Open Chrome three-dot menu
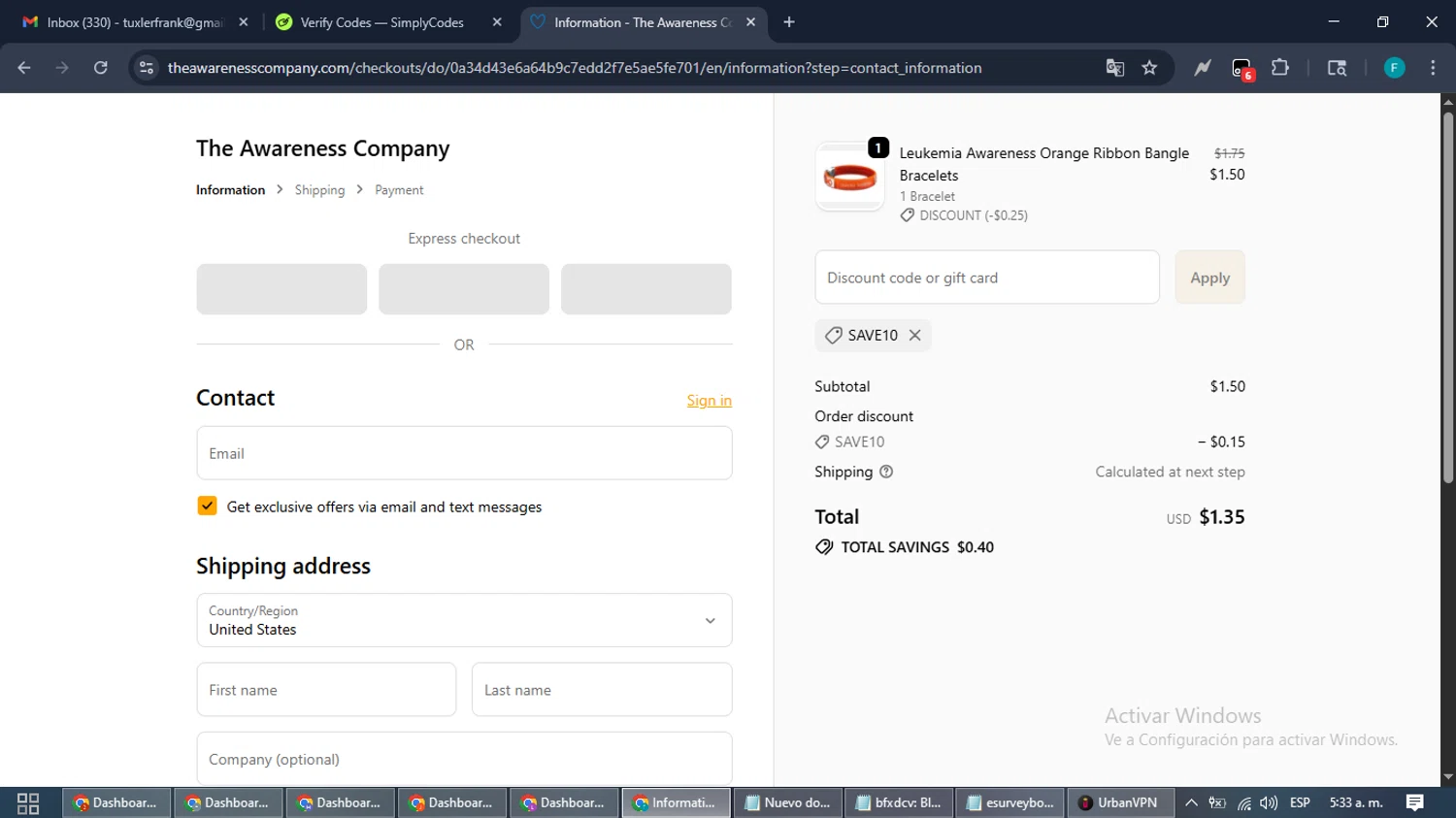This screenshot has width=1456, height=818. (x=1433, y=68)
